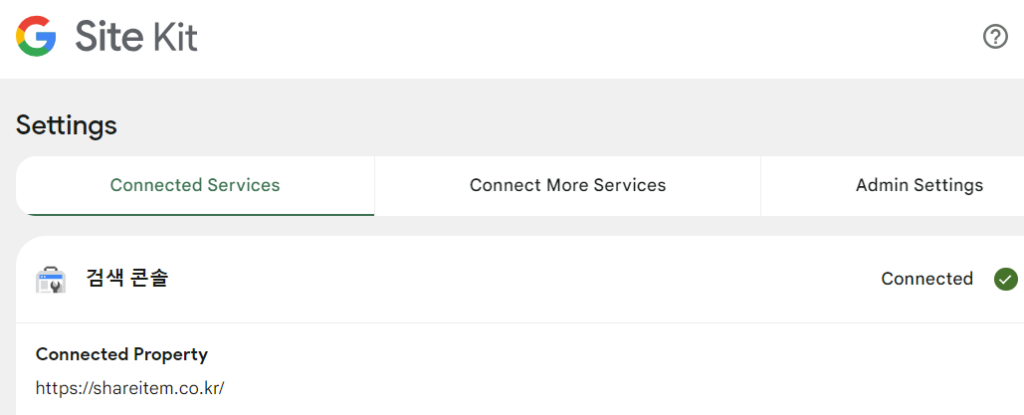Click the Google G logo
This screenshot has height=415, width=1024.
click(x=36, y=37)
